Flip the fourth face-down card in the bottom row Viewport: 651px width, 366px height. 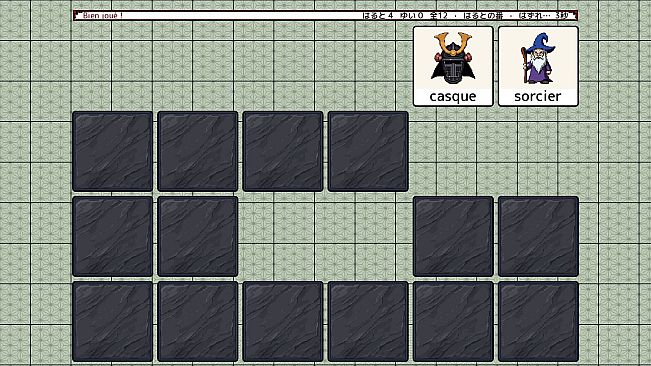point(368,322)
